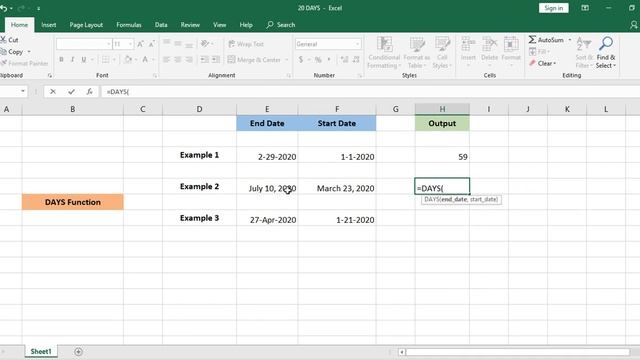
Task: Open Conditional Formatting menu
Action: pyautogui.click(x=384, y=52)
